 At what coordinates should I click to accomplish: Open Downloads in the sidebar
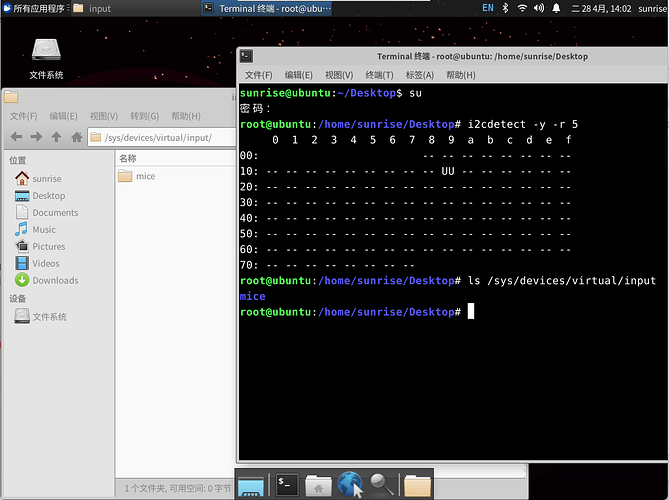pyautogui.click(x=47, y=280)
